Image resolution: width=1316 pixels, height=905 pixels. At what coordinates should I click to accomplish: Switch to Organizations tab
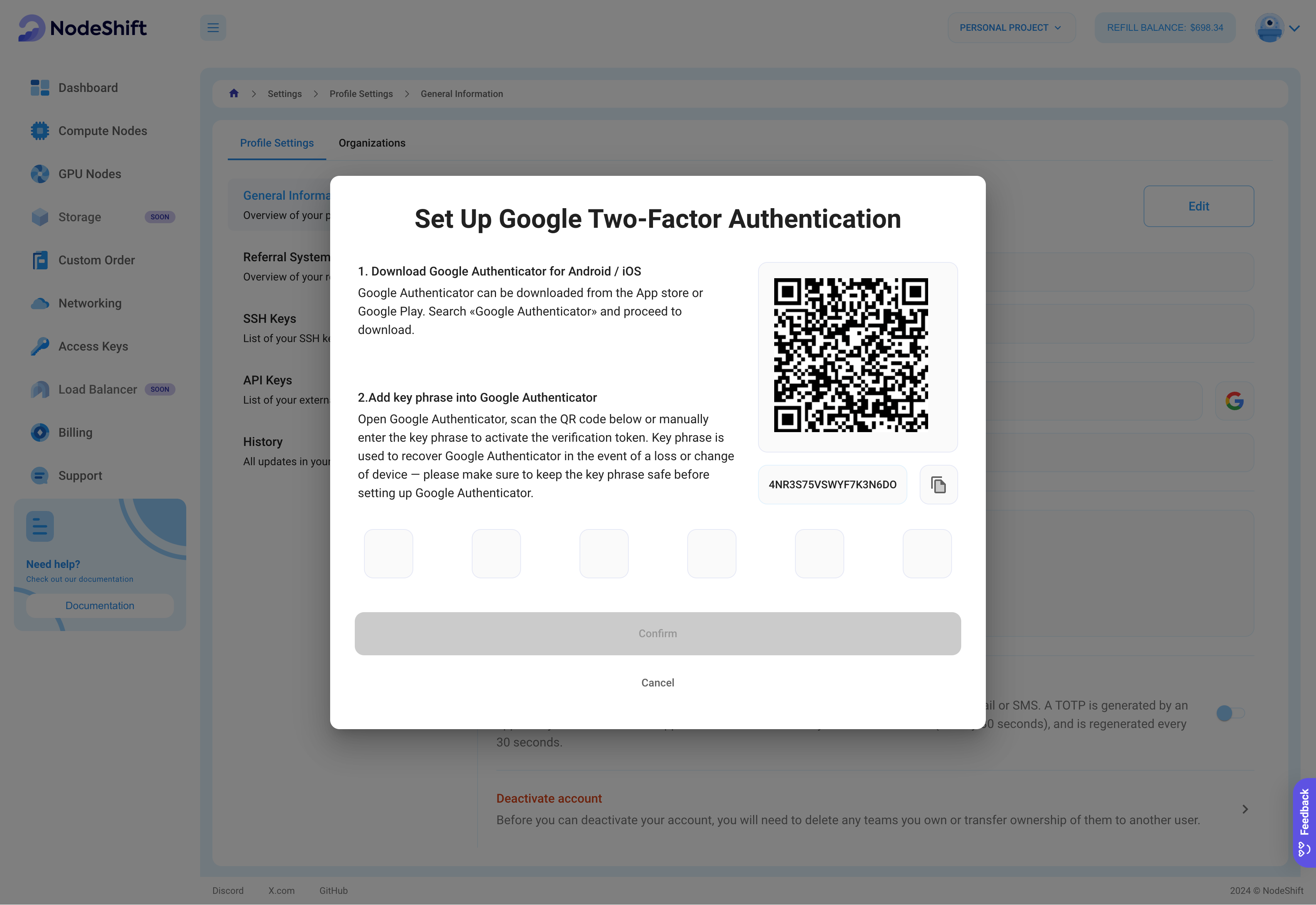click(372, 143)
